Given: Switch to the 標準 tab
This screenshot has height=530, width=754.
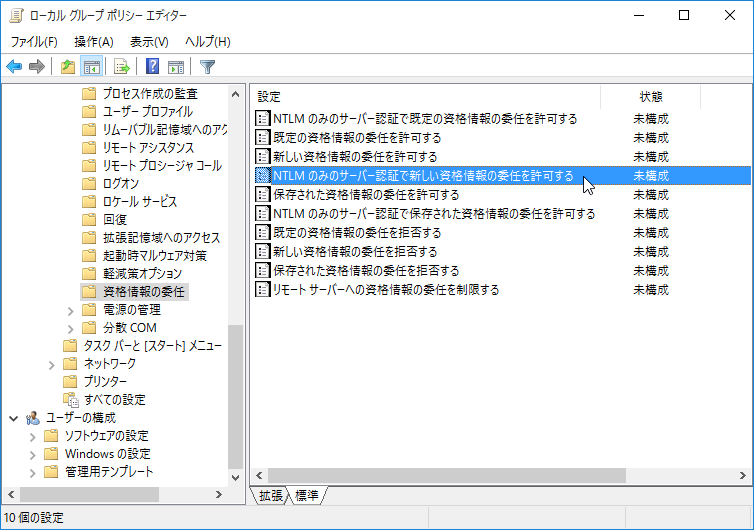Looking at the screenshot, I should point(307,495).
